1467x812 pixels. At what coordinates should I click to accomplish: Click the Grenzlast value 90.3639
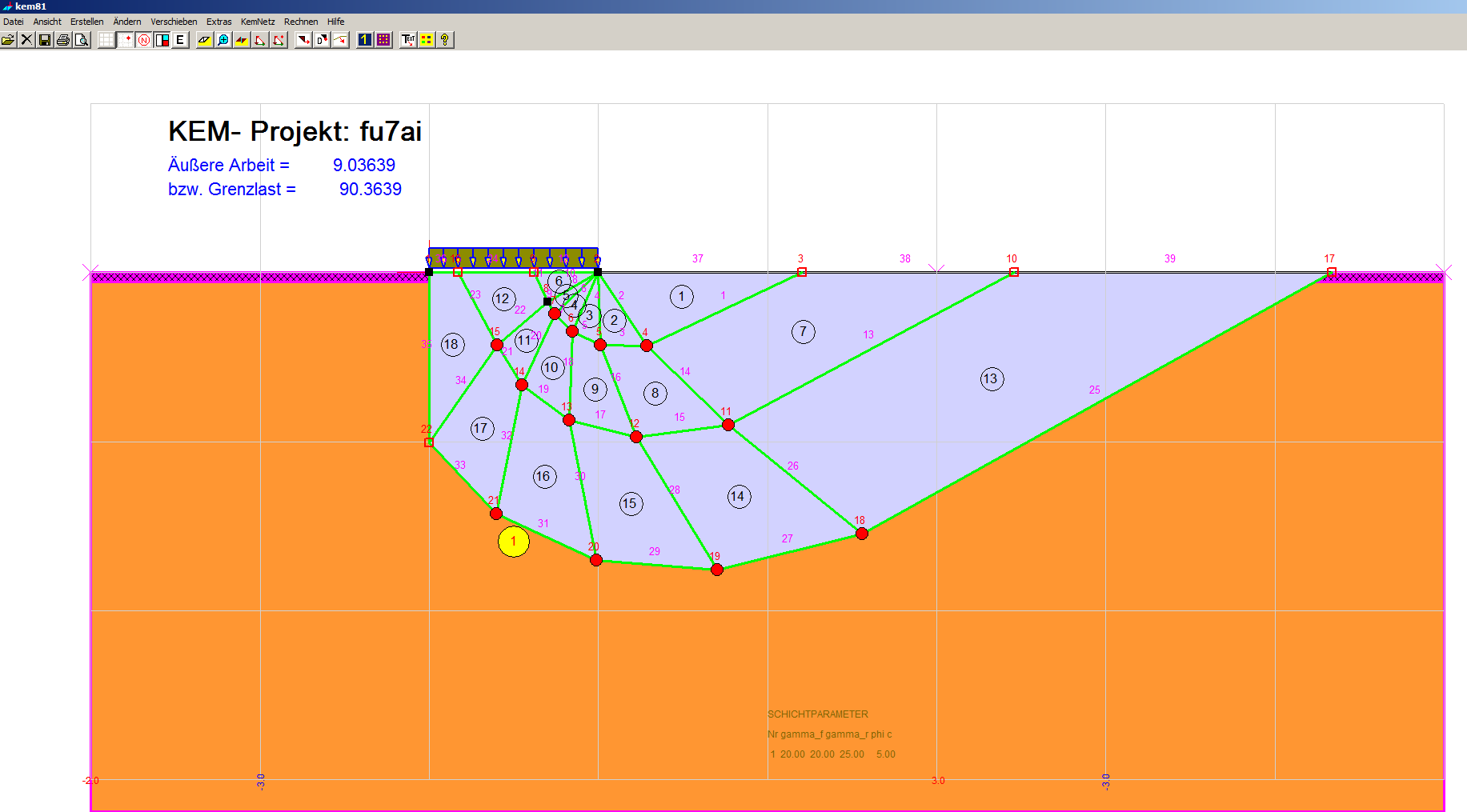(x=371, y=190)
